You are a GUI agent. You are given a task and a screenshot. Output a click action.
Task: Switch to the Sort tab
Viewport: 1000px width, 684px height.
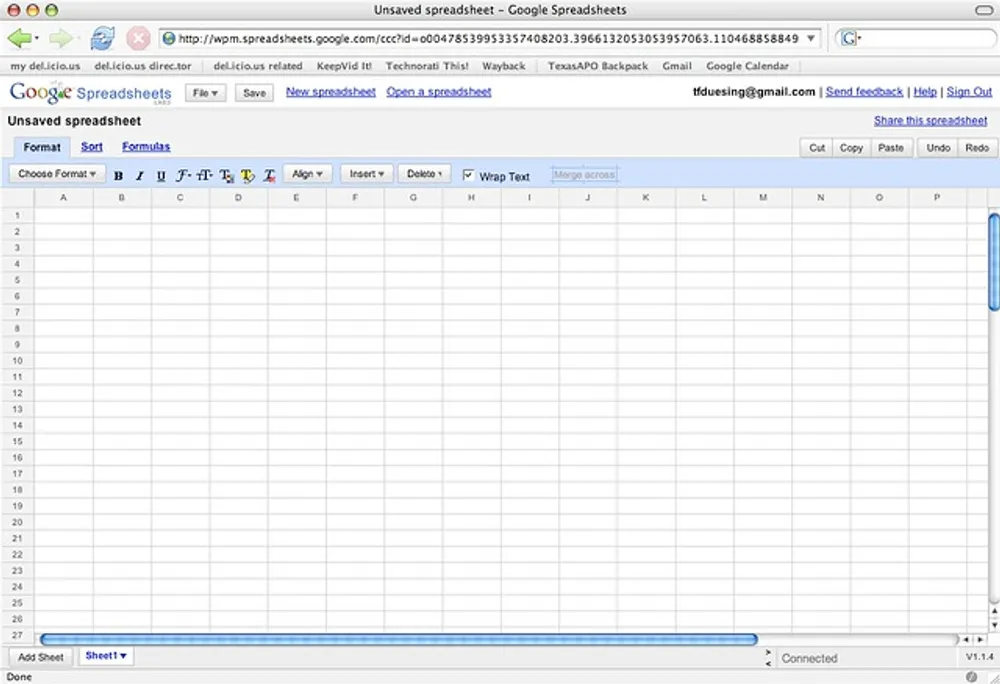pos(91,146)
